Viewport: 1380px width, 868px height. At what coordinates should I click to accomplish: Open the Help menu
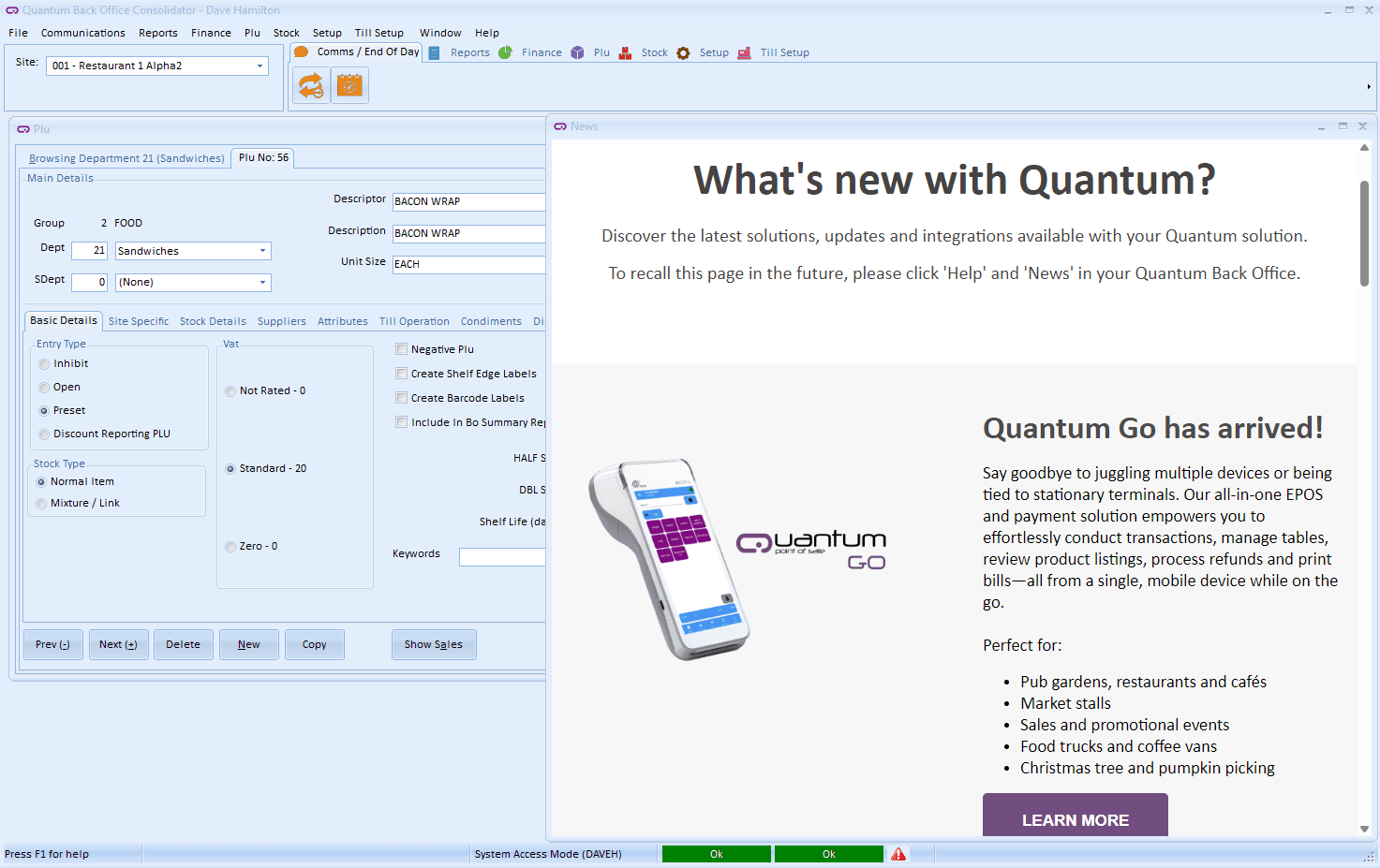(x=487, y=33)
